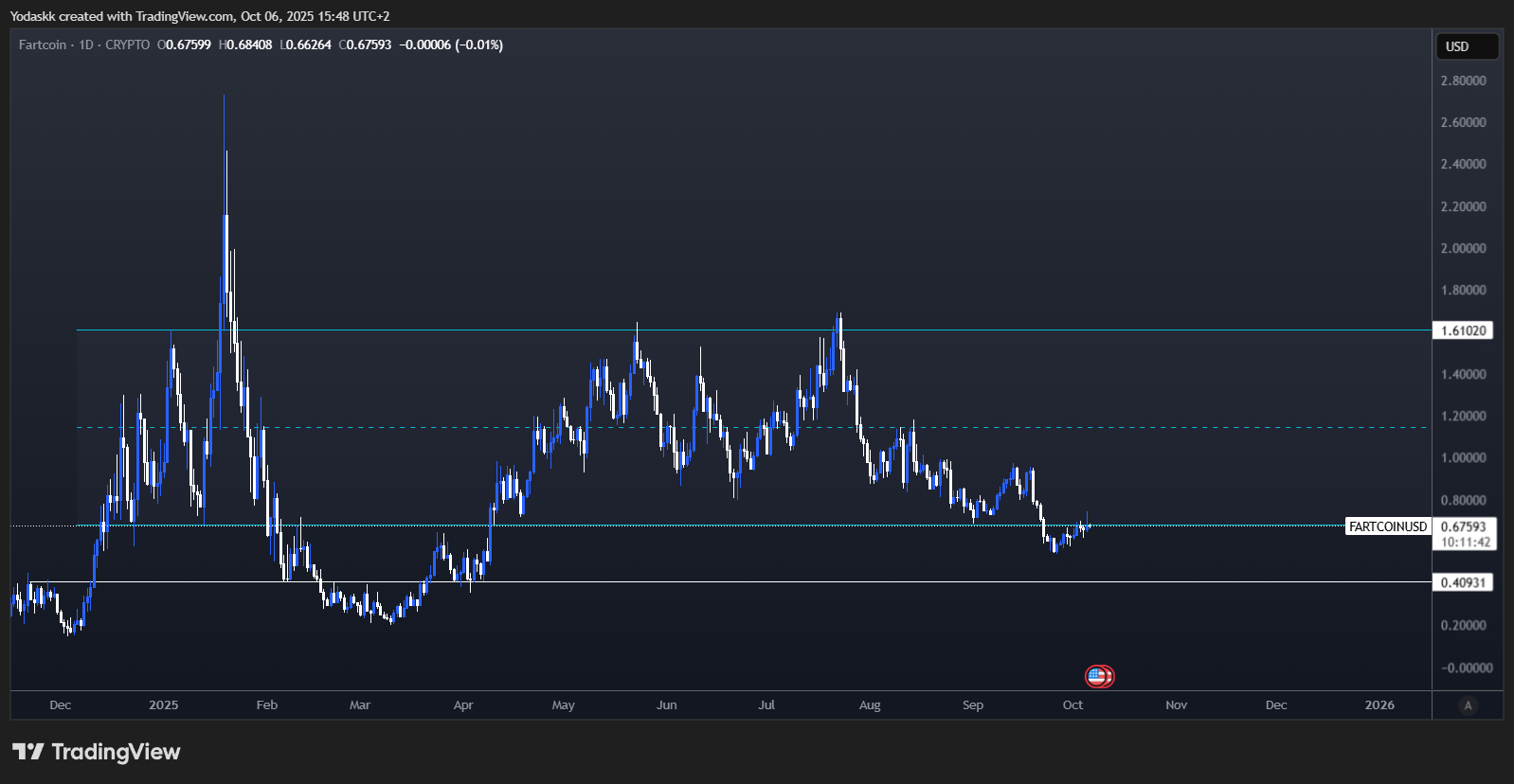Screen dimensions: 1514x784
Task: Click the Nov label on time axis
Action: (x=1176, y=704)
